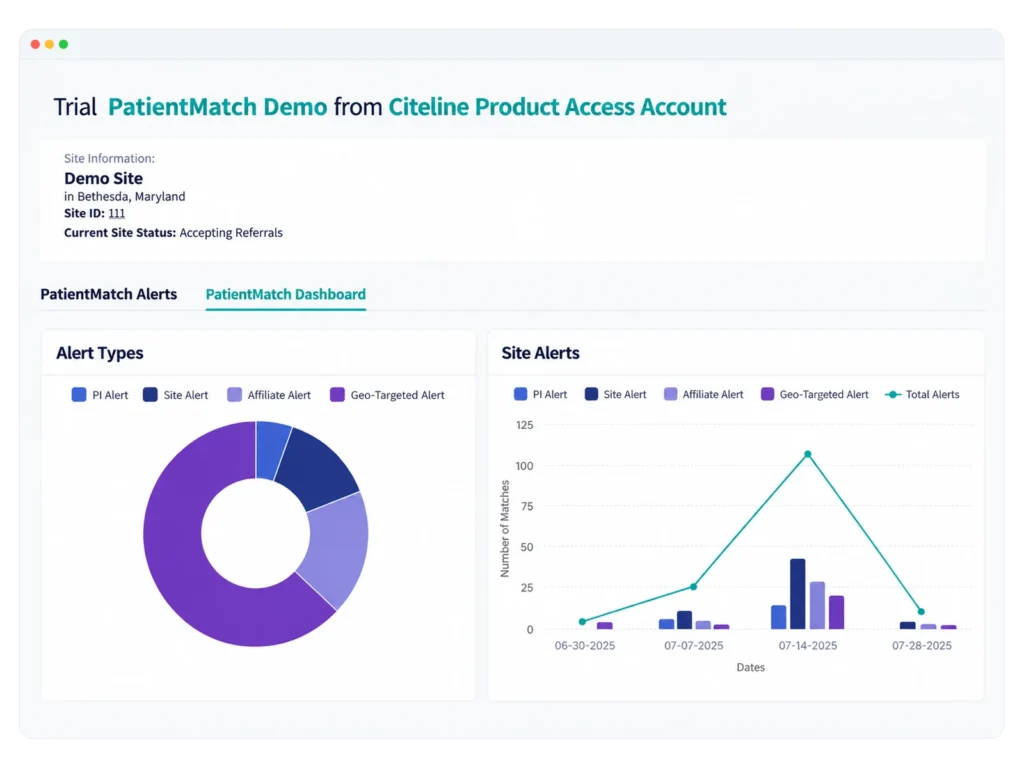This screenshot has height=768, width=1024.
Task: Select Total Alerts point for 07-28-2025
Action: [921, 612]
